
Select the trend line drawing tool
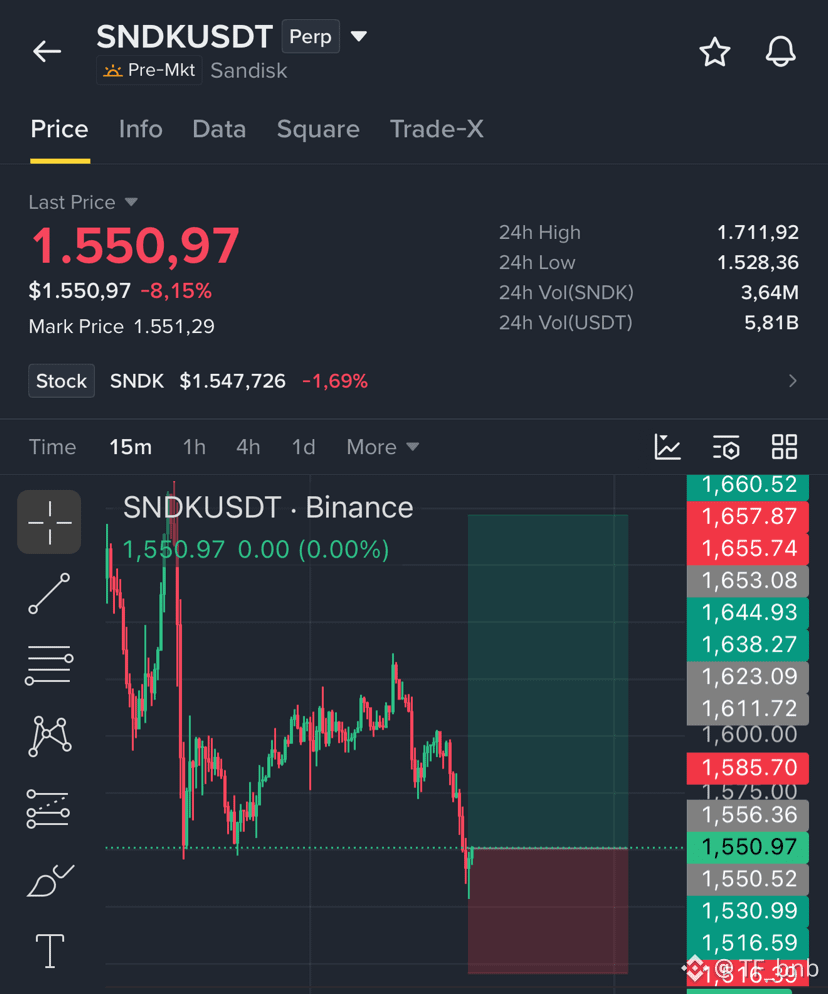tap(49, 593)
